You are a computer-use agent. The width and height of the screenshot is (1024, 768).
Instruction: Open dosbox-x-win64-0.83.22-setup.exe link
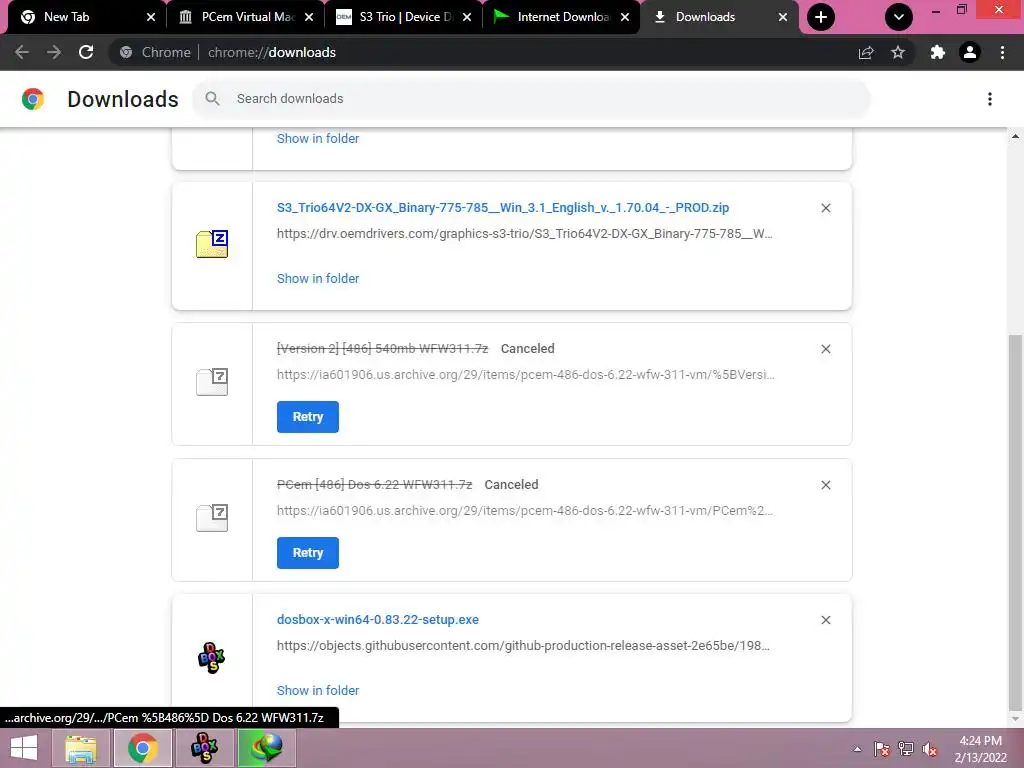pos(377,620)
